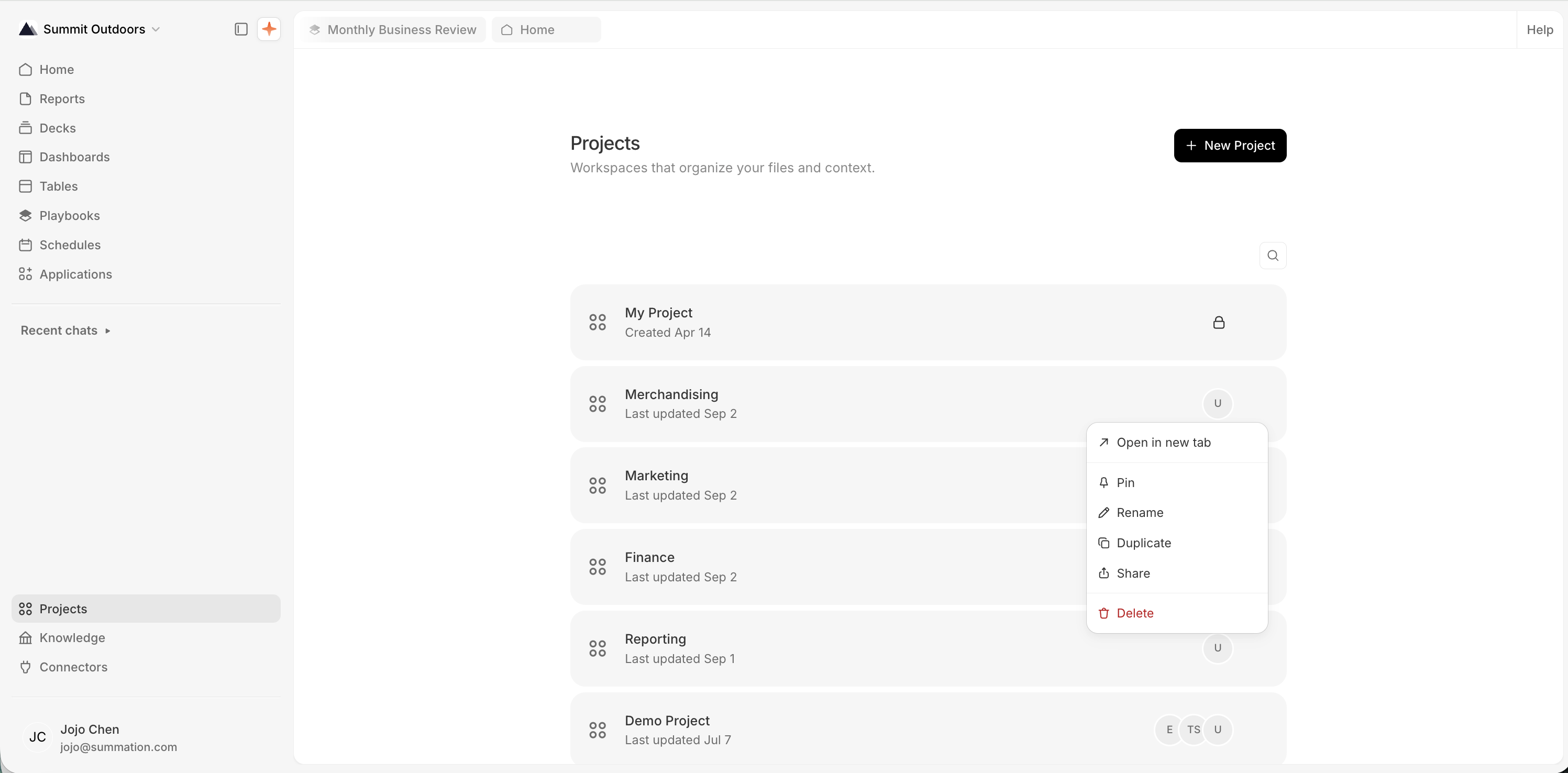1568x773 pixels.
Task: Click the U avatar on Merchandising row
Action: pyautogui.click(x=1218, y=403)
